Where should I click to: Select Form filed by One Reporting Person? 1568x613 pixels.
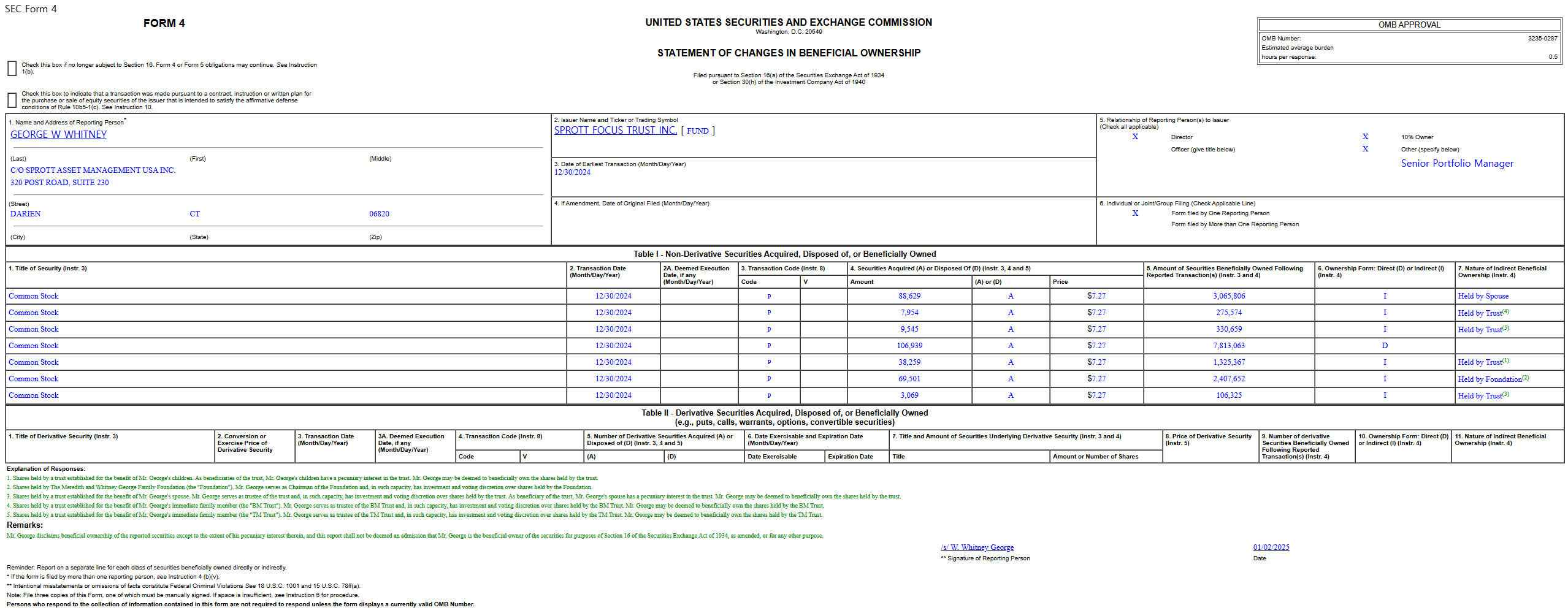pos(1136,213)
